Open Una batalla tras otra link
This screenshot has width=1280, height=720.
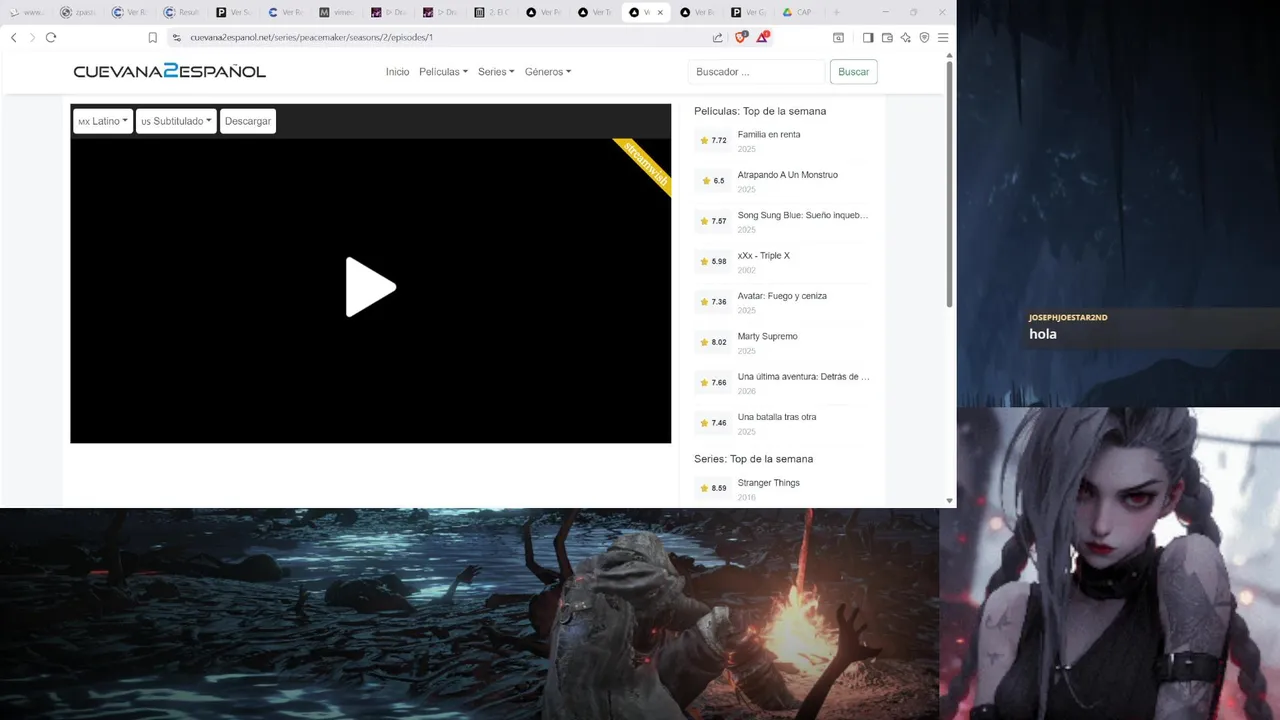point(777,417)
